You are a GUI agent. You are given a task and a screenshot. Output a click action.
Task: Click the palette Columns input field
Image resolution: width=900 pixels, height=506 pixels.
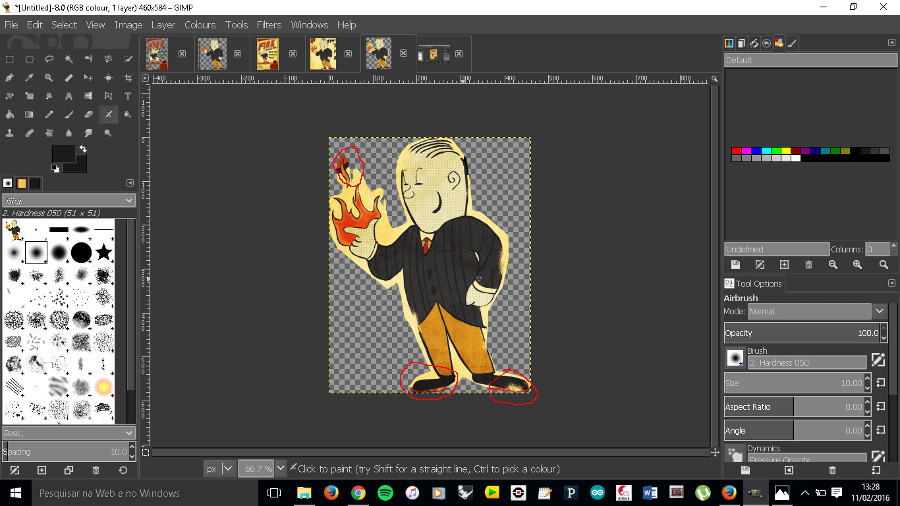coord(877,249)
